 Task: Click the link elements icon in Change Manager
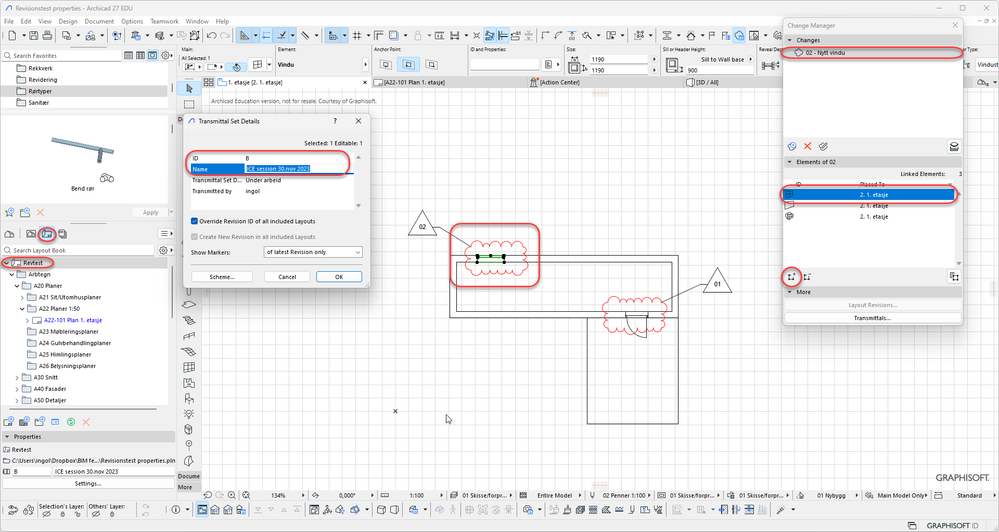click(x=791, y=276)
